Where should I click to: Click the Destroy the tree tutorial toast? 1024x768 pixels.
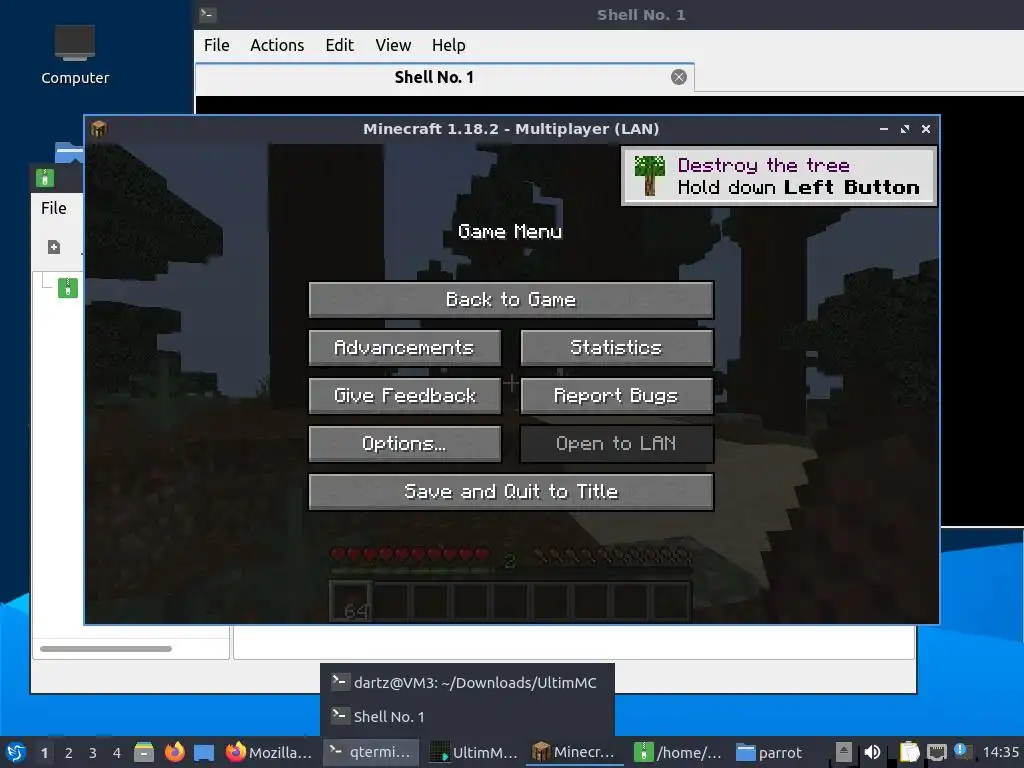[x=779, y=176]
